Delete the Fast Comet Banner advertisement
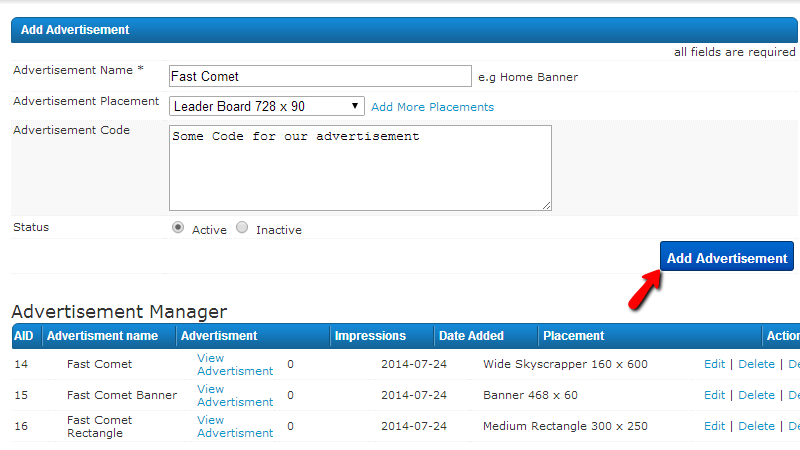Image resolution: width=800 pixels, height=450 pixels. click(756, 395)
